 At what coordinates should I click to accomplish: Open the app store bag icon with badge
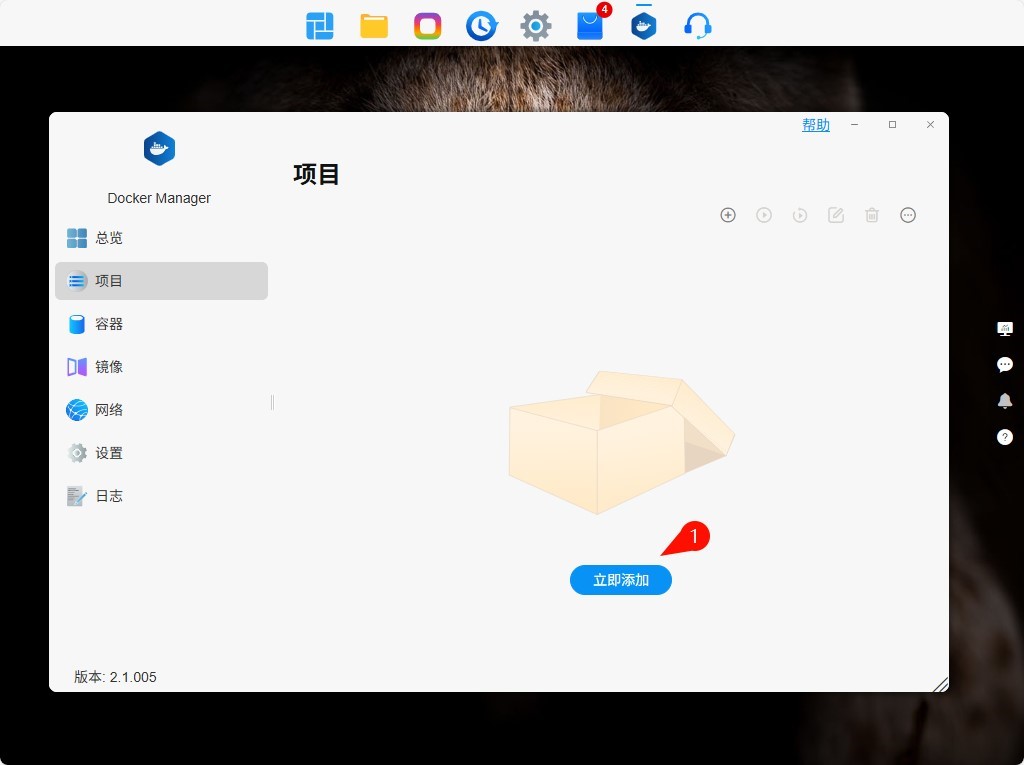pyautogui.click(x=591, y=25)
